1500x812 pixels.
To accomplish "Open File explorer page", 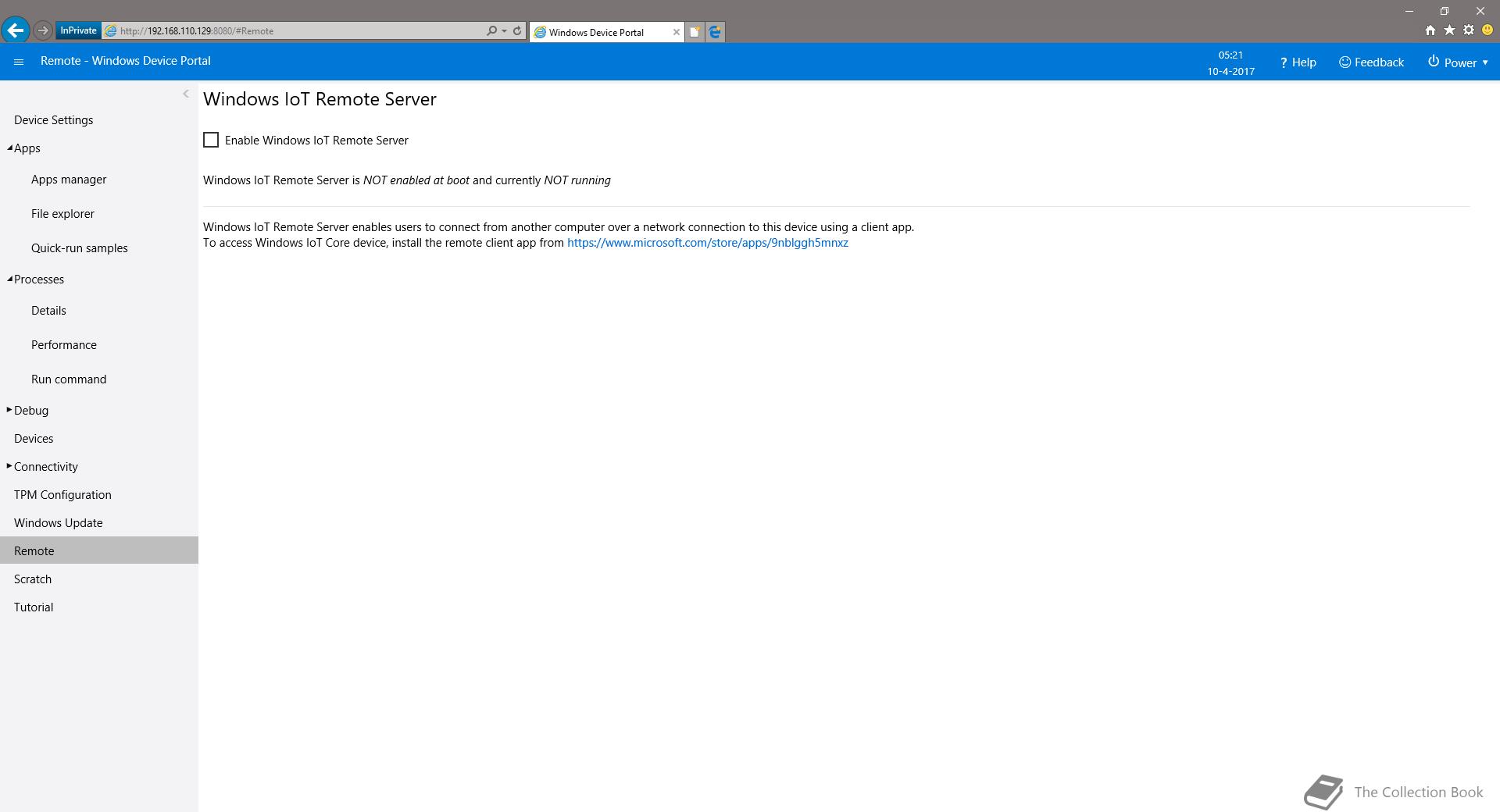I will pyautogui.click(x=62, y=213).
